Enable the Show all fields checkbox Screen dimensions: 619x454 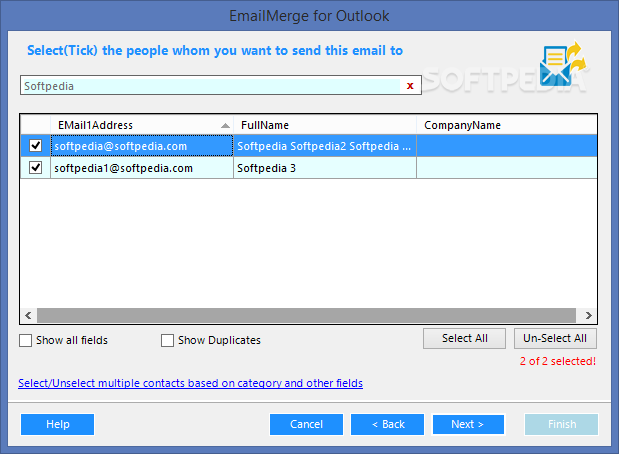pyautogui.click(x=26, y=340)
